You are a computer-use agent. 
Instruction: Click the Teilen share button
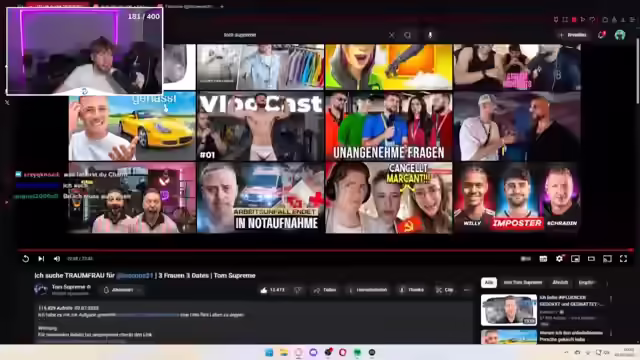click(325, 290)
